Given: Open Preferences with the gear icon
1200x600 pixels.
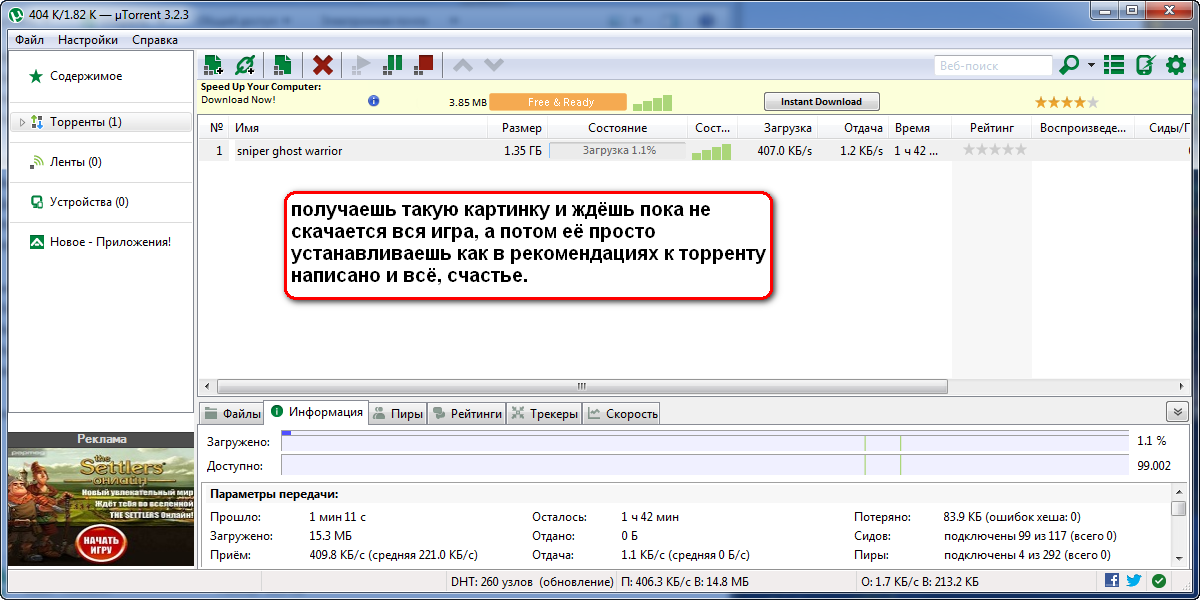Looking at the screenshot, I should 1176,65.
